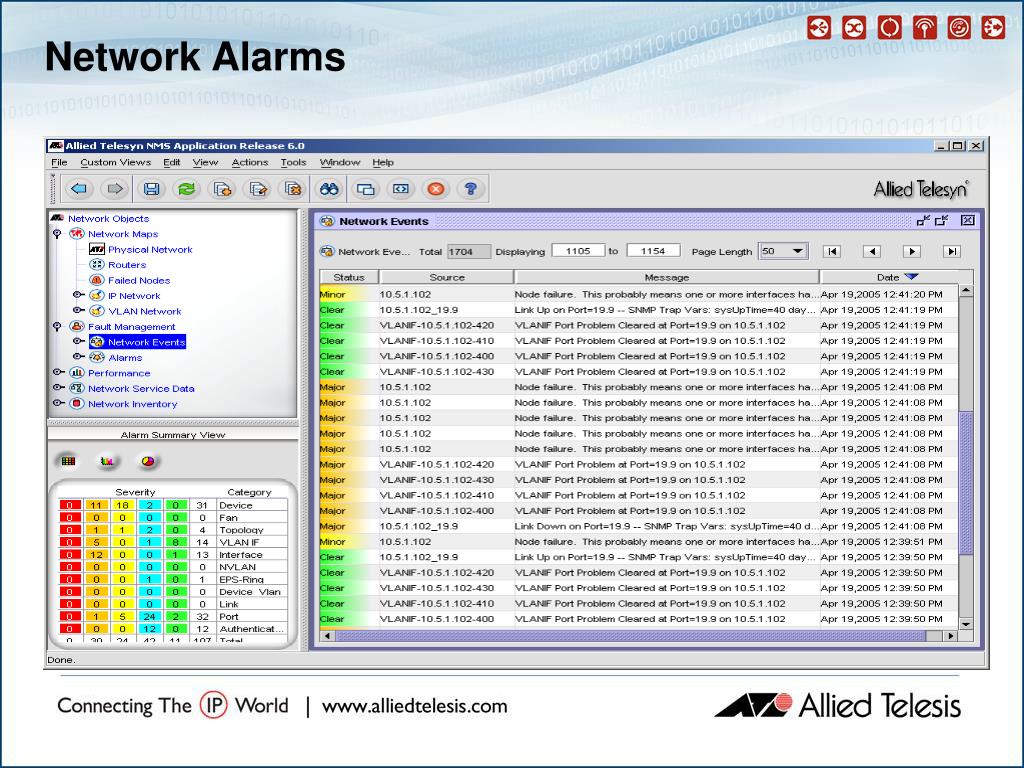Click orange cell 12 in Interface row
1024x768 pixels.
click(x=96, y=554)
